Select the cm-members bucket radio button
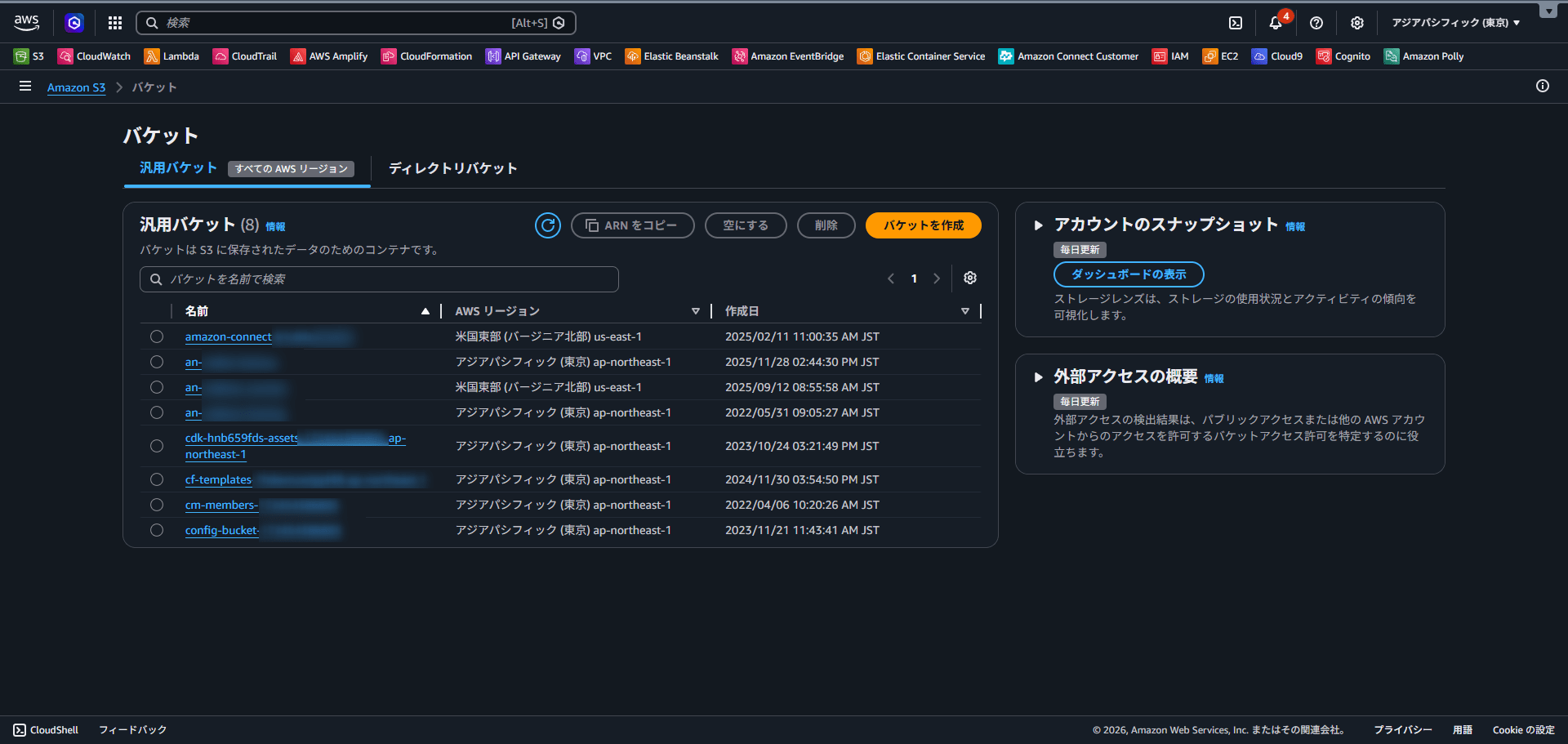 [157, 505]
